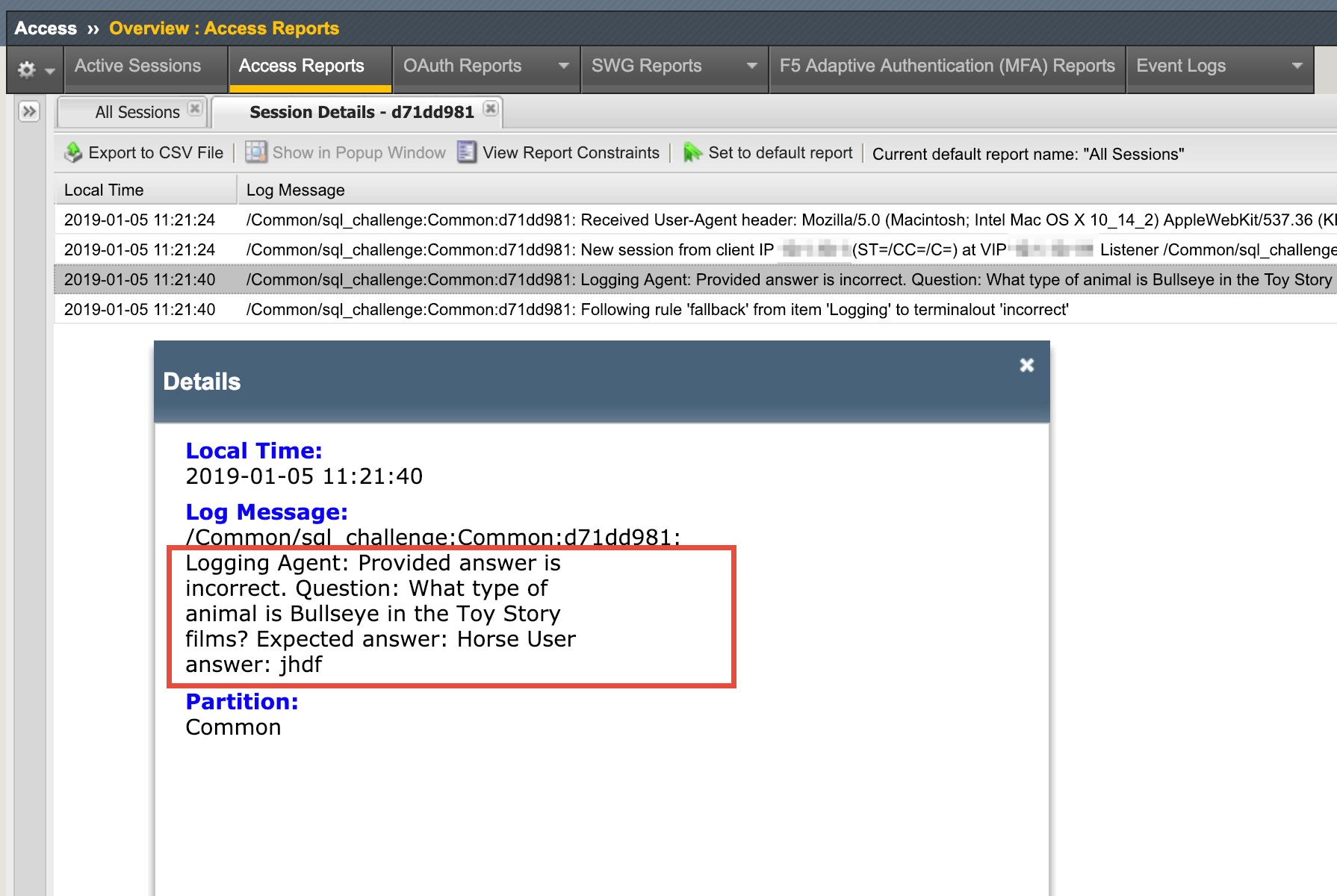Click the Access breadcrumb link
Image resolution: width=1337 pixels, height=896 pixels.
point(46,28)
